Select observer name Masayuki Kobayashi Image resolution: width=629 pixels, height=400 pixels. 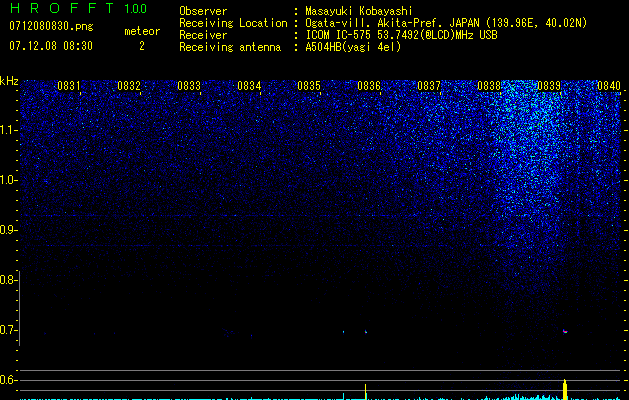359,11
